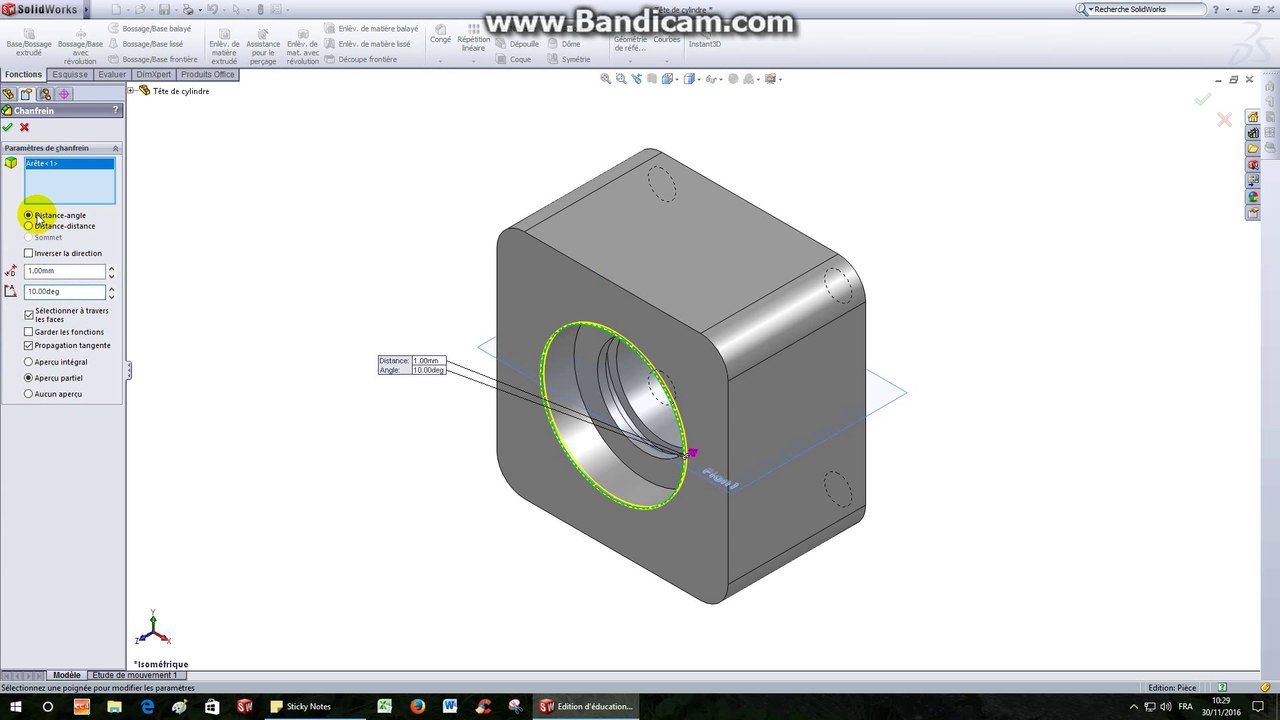
Task: Open Firefox from the Windows taskbar
Action: click(x=418, y=706)
